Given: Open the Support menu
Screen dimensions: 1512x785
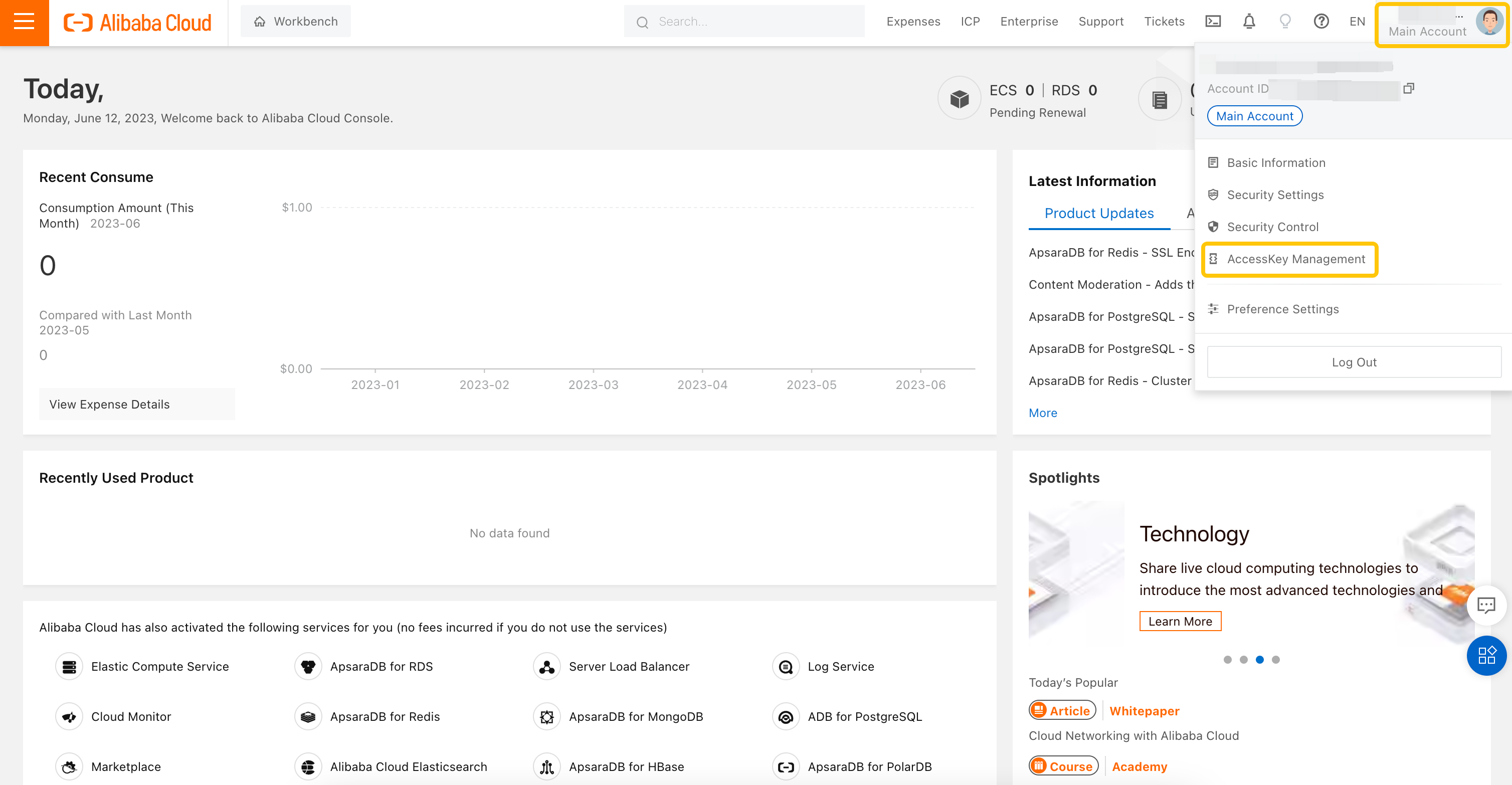Looking at the screenshot, I should click(1100, 22).
